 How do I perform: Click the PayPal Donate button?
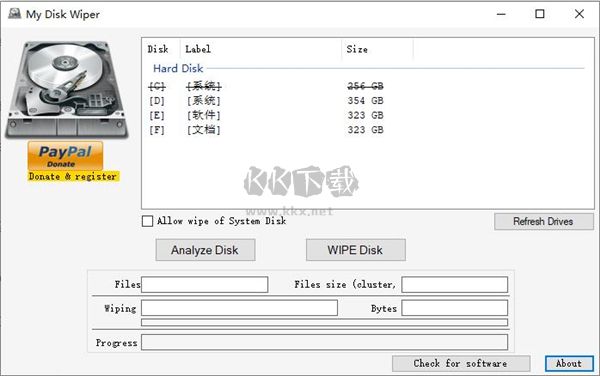[65, 156]
